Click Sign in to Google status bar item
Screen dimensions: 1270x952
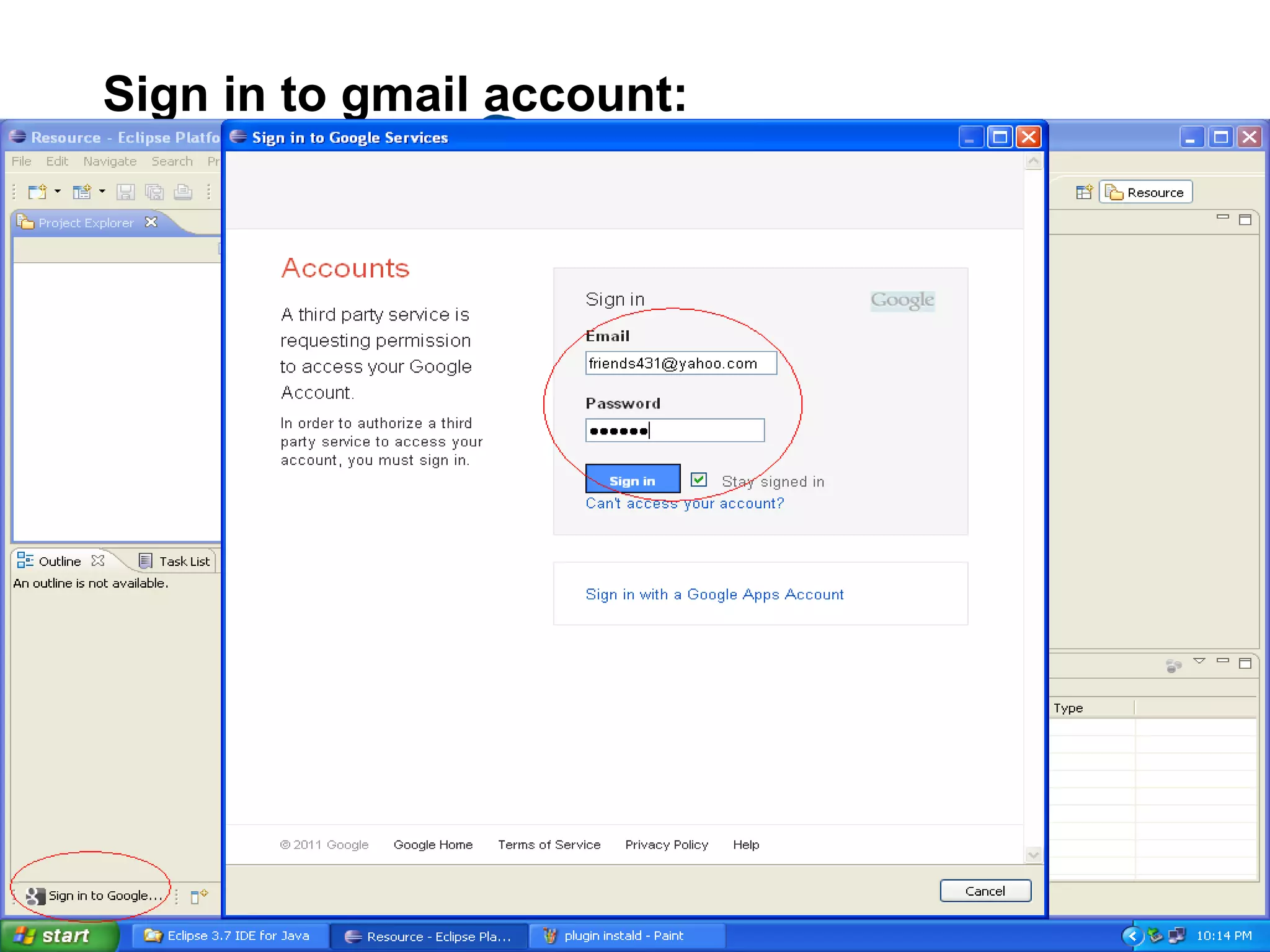95,896
